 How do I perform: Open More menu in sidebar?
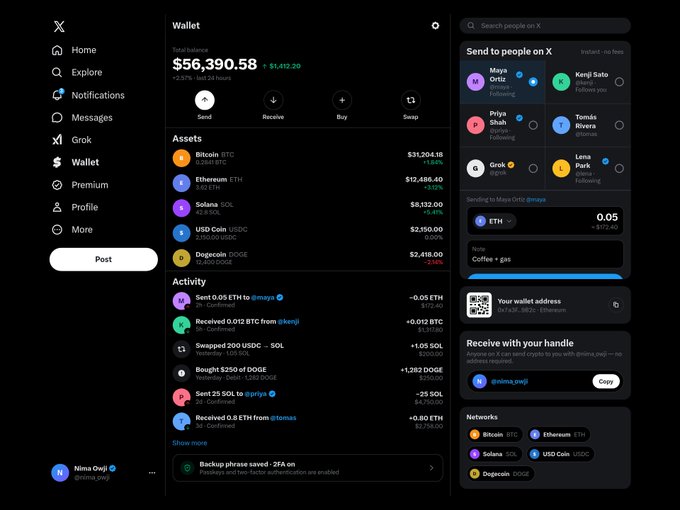click(x=72, y=229)
